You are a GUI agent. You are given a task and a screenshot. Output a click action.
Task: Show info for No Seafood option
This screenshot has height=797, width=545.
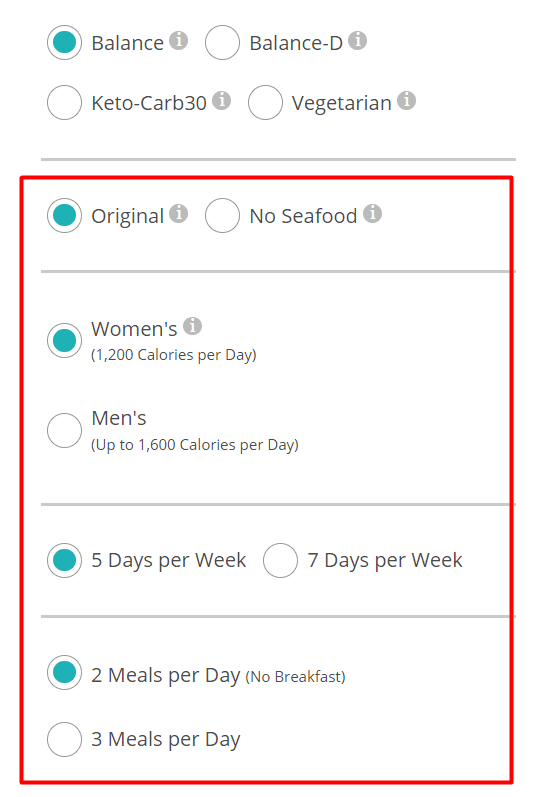click(372, 213)
